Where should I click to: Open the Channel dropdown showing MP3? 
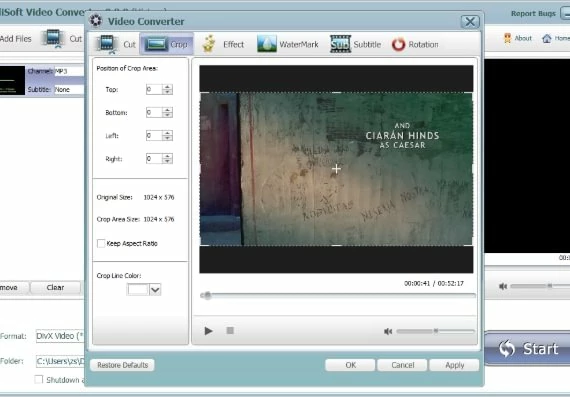click(x=69, y=71)
